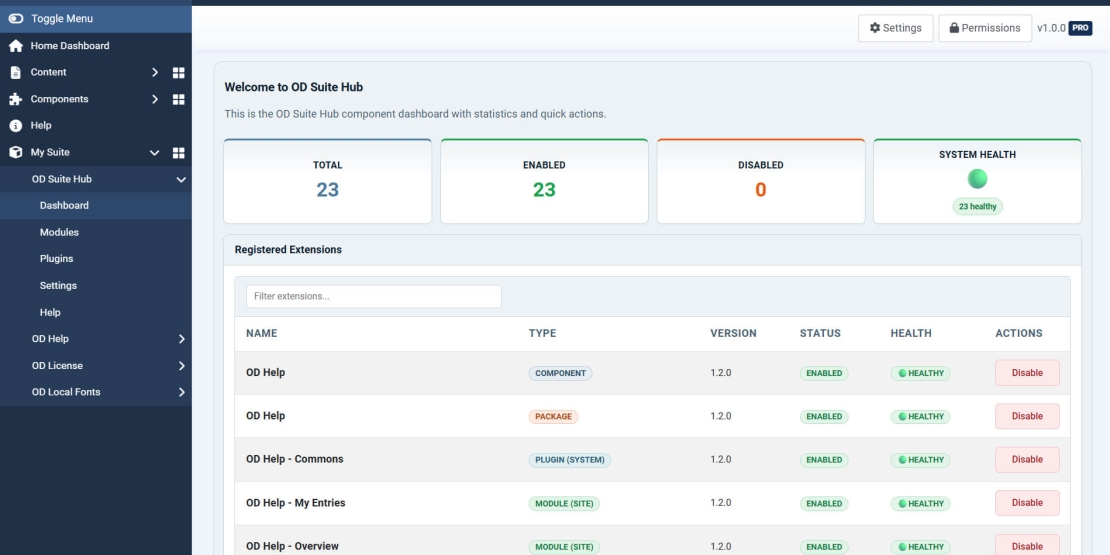Click the OD Help - Overview name
The image size is (1110, 555).
(292, 547)
